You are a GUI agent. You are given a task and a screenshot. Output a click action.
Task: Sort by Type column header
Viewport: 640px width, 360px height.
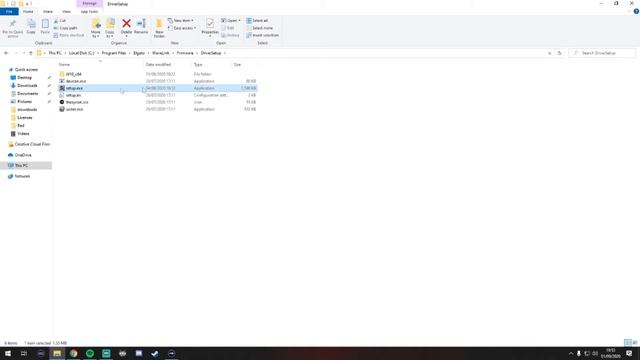tap(198, 64)
